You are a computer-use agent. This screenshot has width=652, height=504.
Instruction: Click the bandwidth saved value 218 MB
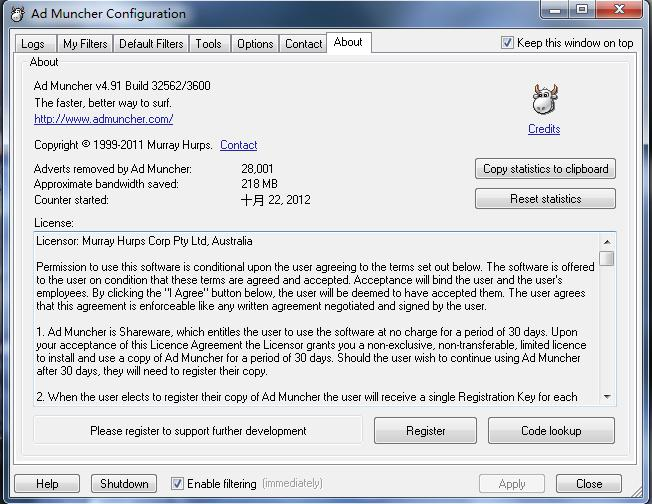pyautogui.click(x=259, y=184)
